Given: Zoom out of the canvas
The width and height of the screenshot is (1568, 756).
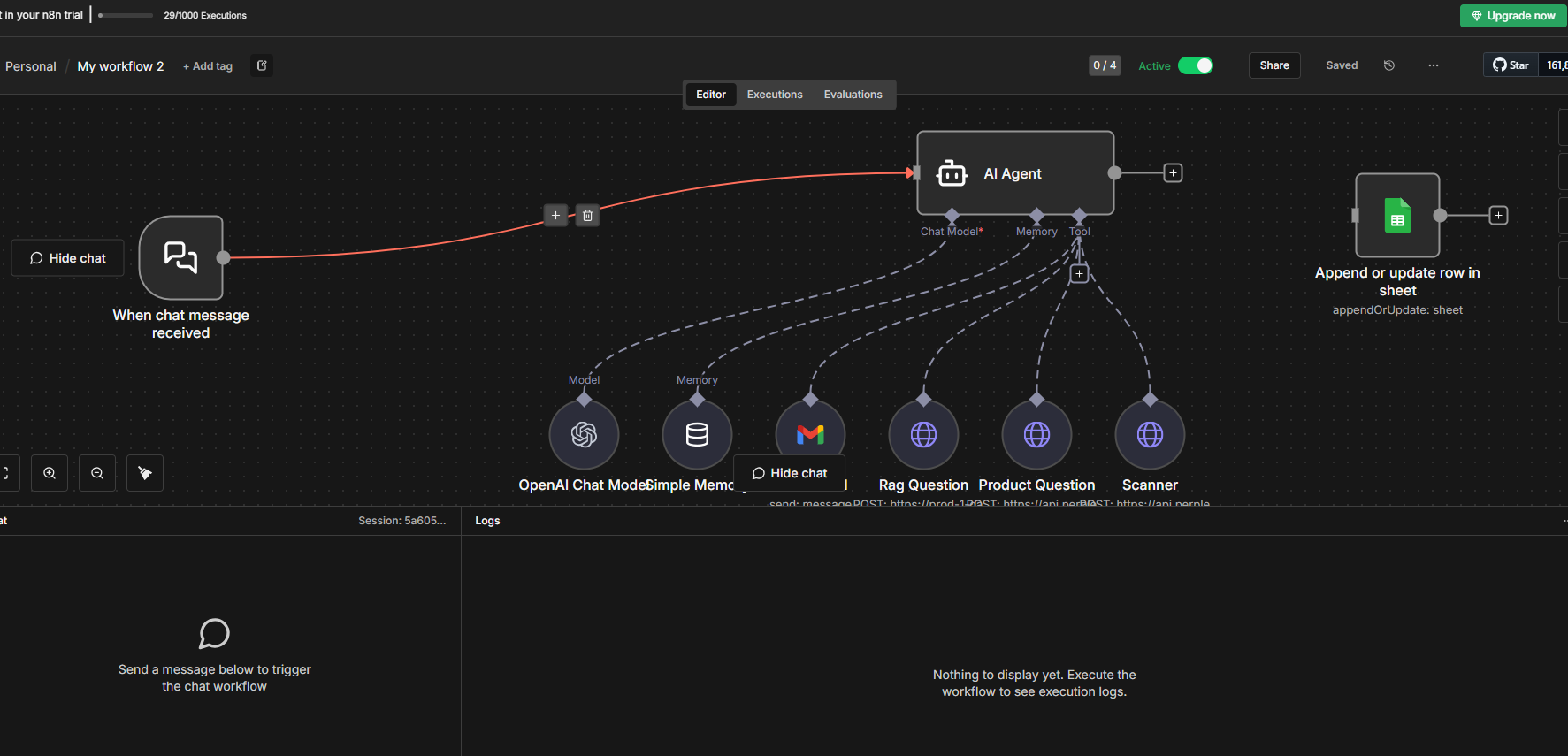Looking at the screenshot, I should (97, 473).
